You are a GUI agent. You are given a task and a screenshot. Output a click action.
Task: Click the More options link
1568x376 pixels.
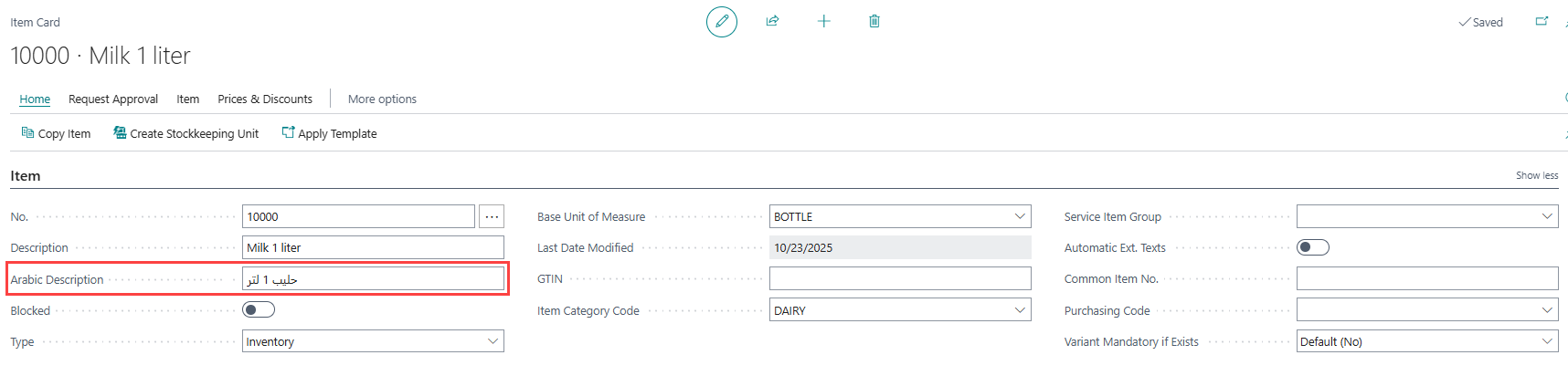click(382, 99)
